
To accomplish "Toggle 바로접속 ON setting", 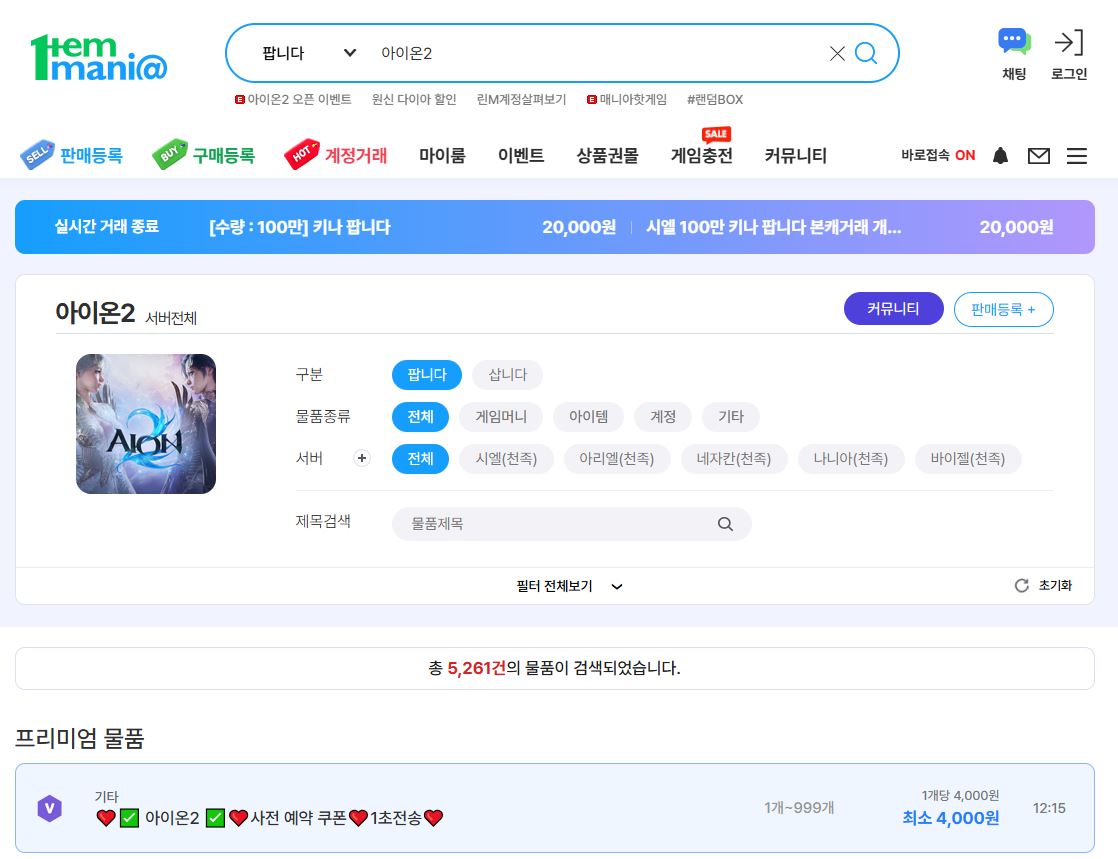I will (938, 155).
